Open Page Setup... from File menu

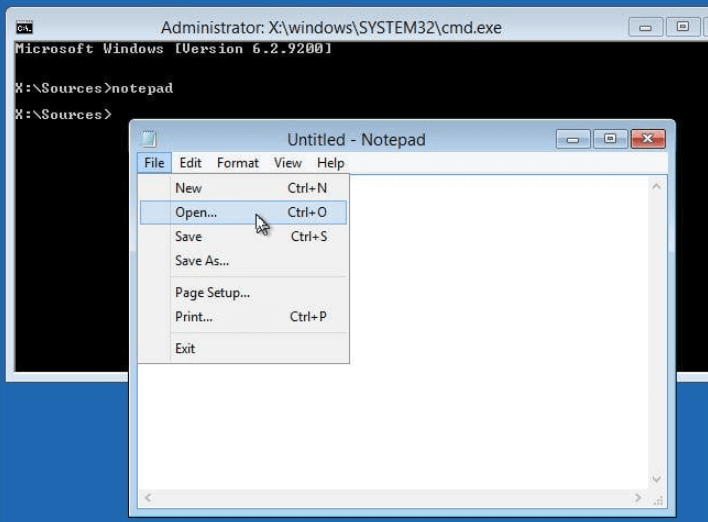pos(243,293)
